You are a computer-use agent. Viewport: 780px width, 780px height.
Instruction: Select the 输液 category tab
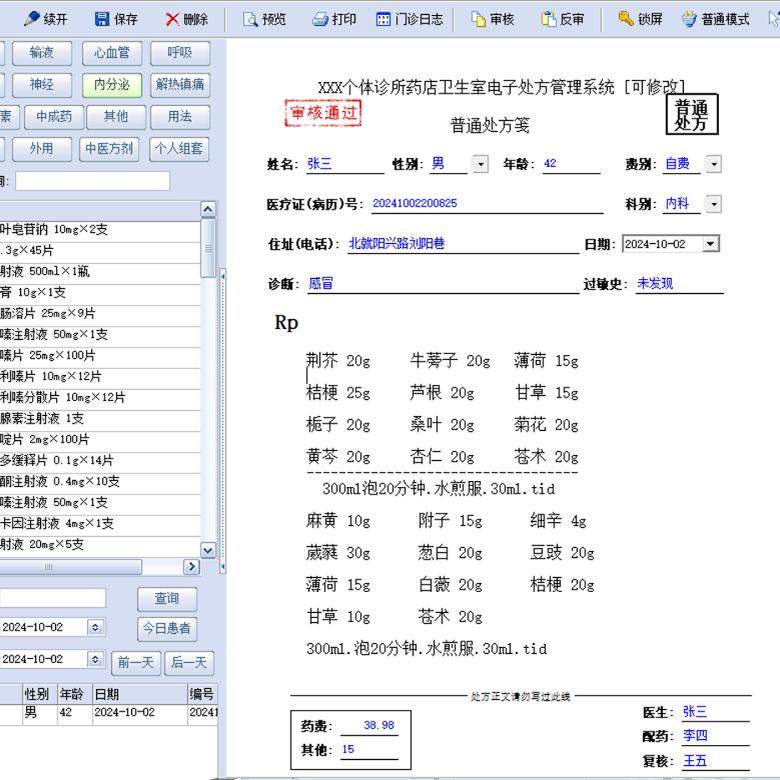(42, 53)
